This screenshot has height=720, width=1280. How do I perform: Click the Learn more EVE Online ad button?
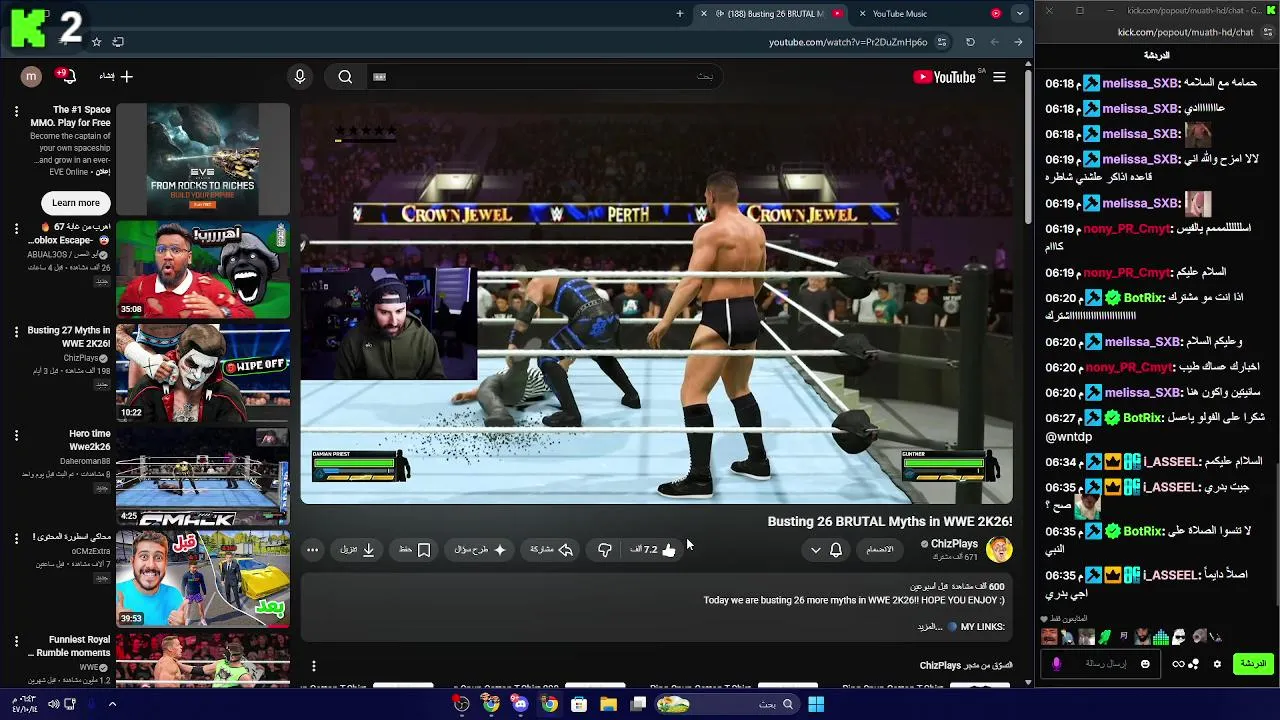tap(76, 203)
